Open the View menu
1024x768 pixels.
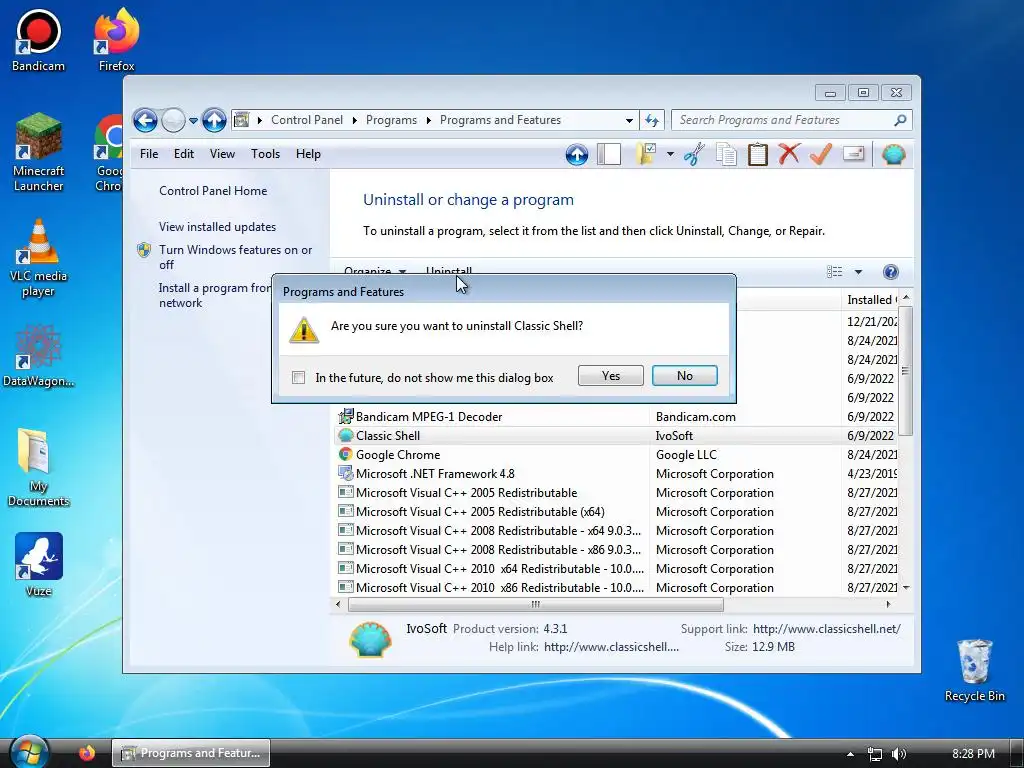tap(222, 154)
